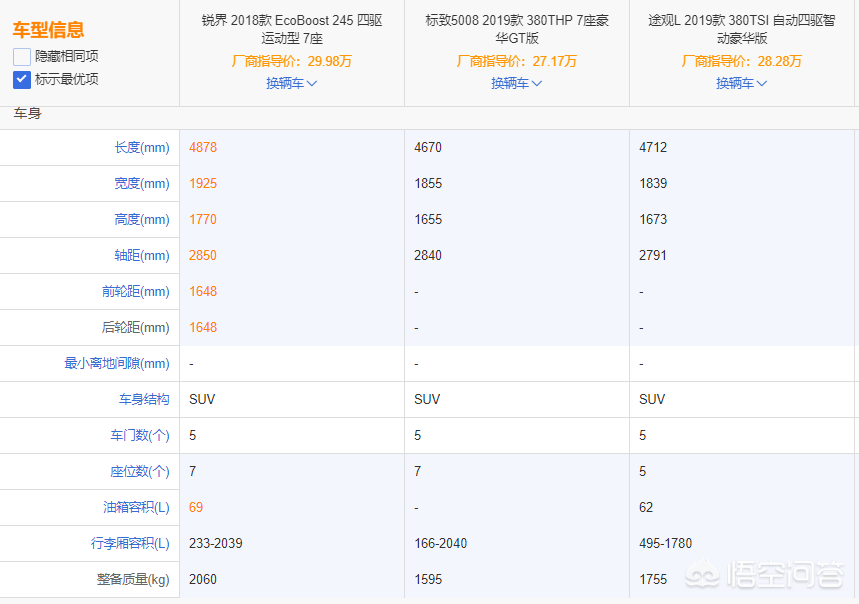
Task: Select the curb weight 1595
Action: 428,579
